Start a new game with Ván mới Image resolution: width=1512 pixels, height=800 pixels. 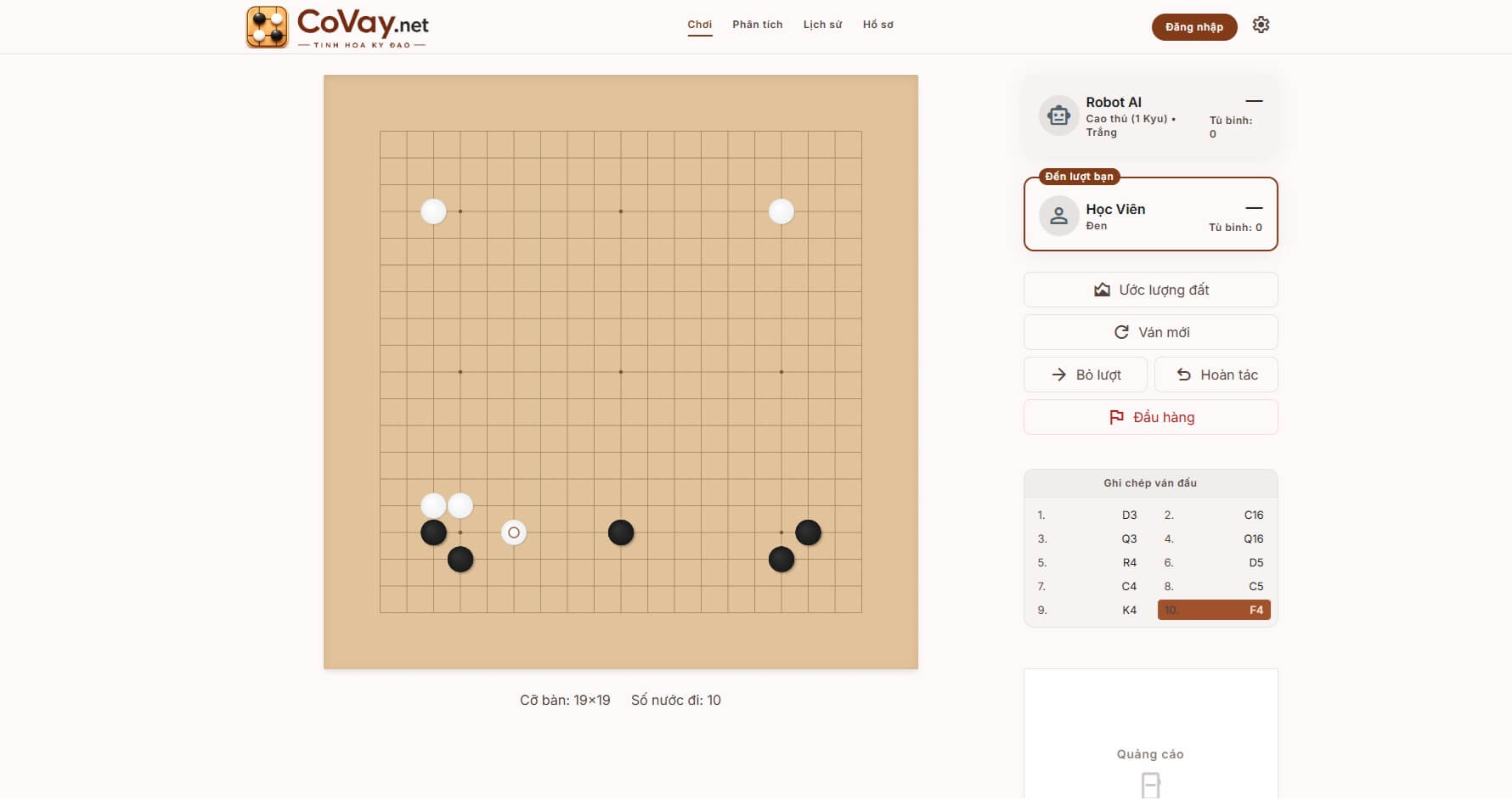coord(1151,332)
